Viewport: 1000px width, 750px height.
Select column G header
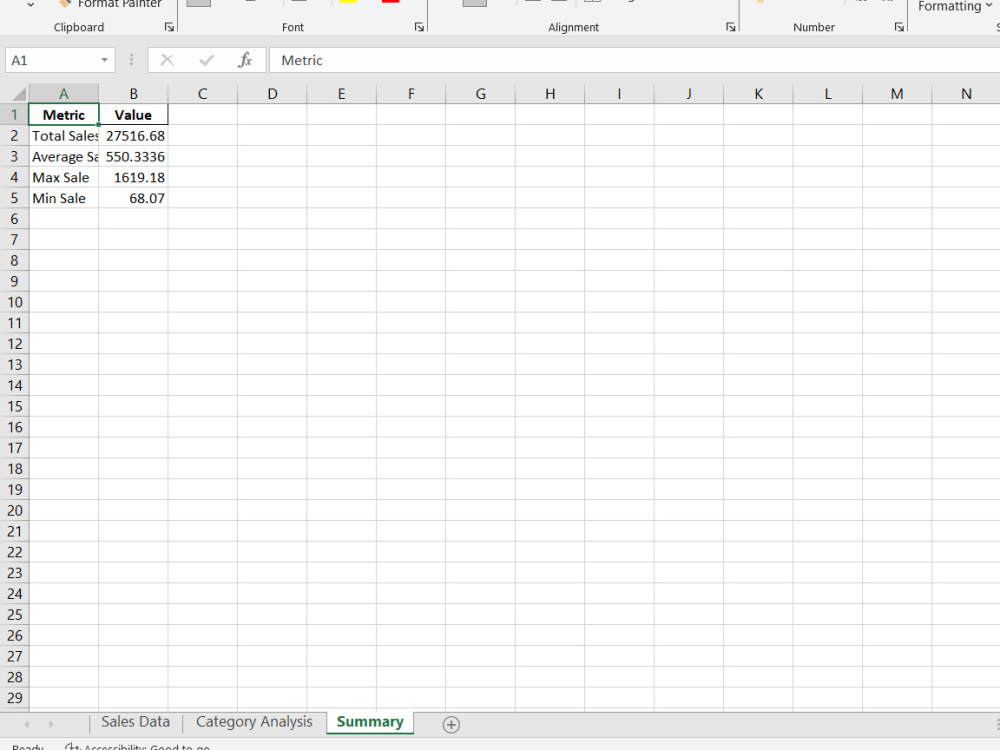[x=481, y=94]
